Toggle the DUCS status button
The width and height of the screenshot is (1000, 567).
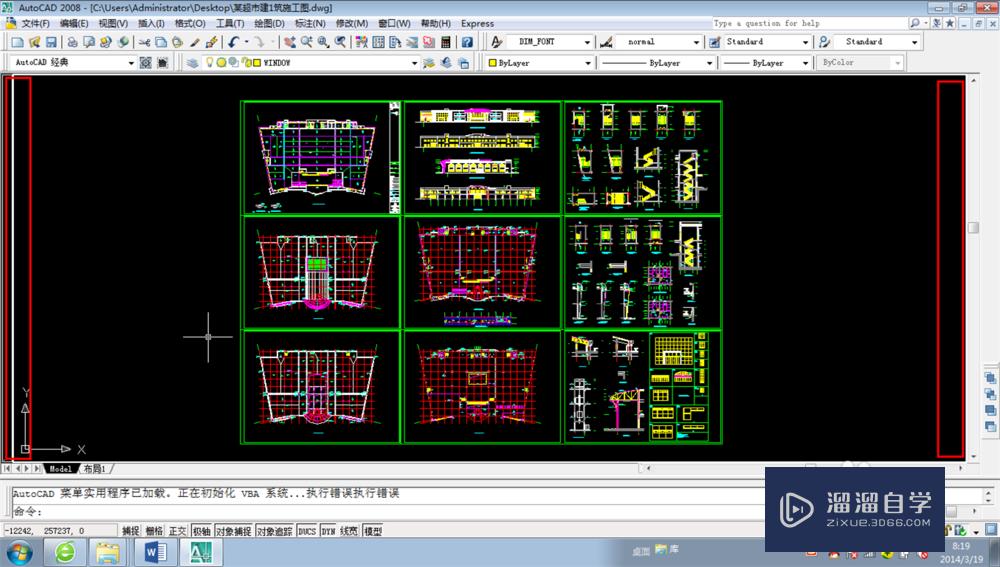[307, 531]
